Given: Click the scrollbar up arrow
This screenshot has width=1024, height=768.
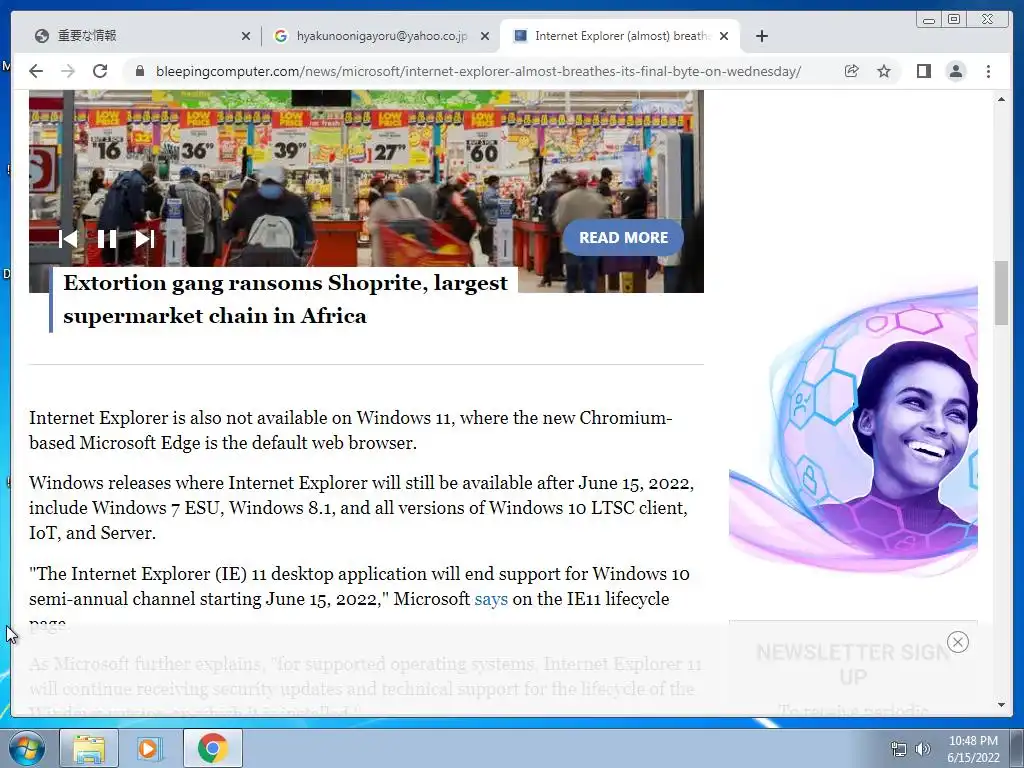Looking at the screenshot, I should 1001,99.
